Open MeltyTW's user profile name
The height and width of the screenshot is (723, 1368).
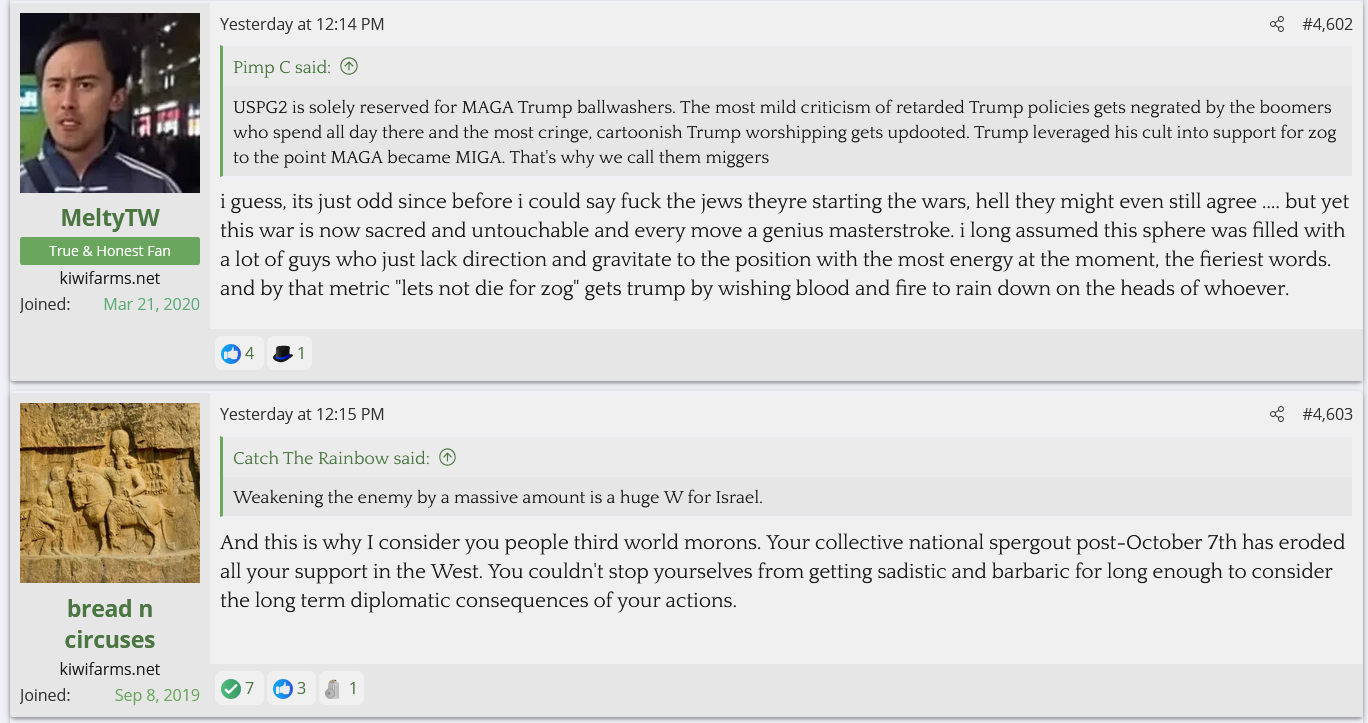tap(110, 218)
